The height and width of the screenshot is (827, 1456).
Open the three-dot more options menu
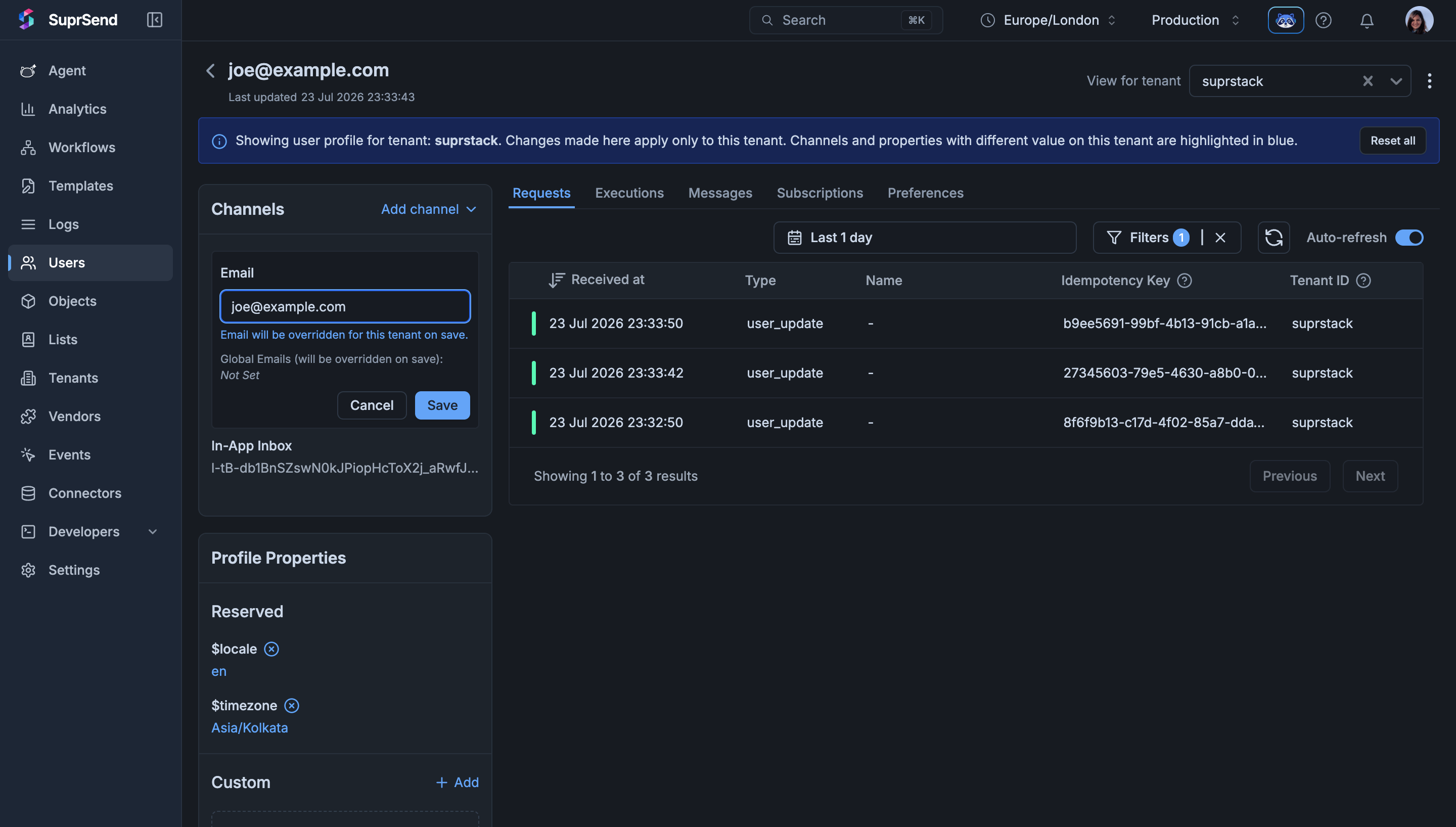[1429, 81]
